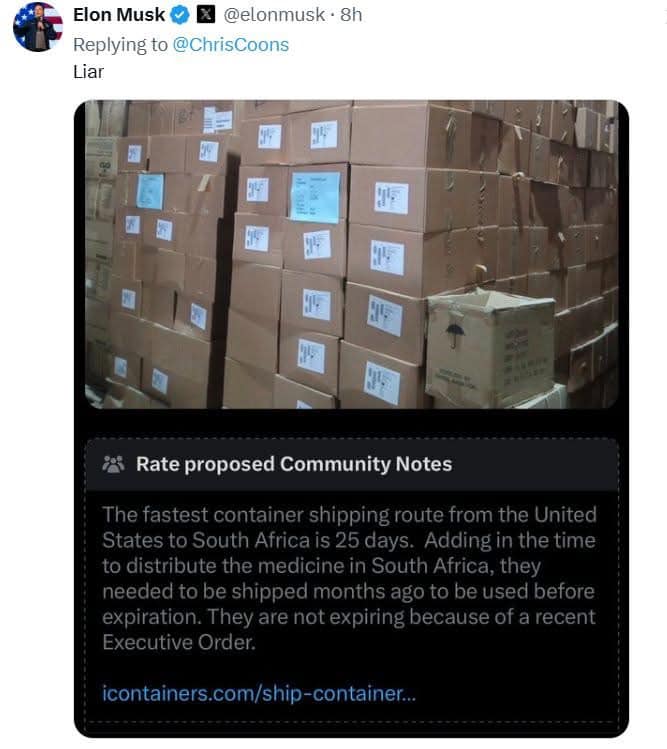This screenshot has width=667, height=749.
Task: Open the 8h post timestamp
Action: (x=351, y=15)
